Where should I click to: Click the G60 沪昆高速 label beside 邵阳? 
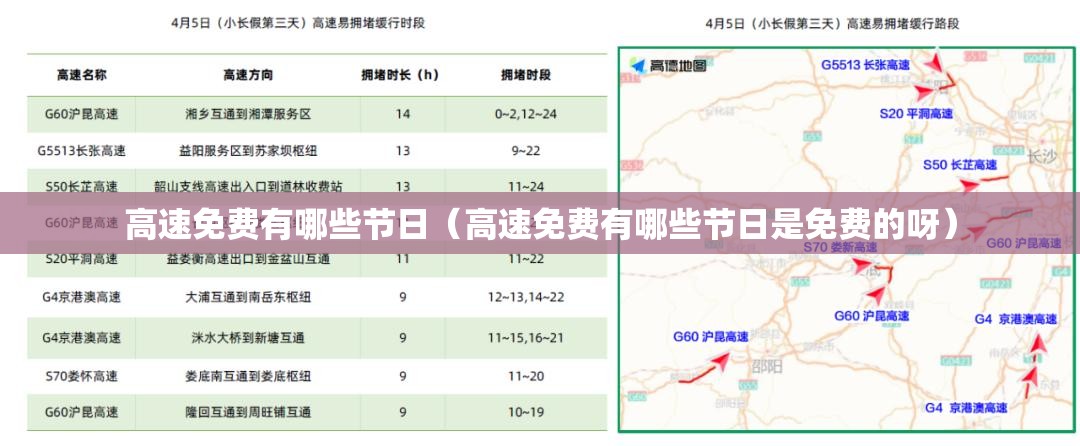(711, 337)
